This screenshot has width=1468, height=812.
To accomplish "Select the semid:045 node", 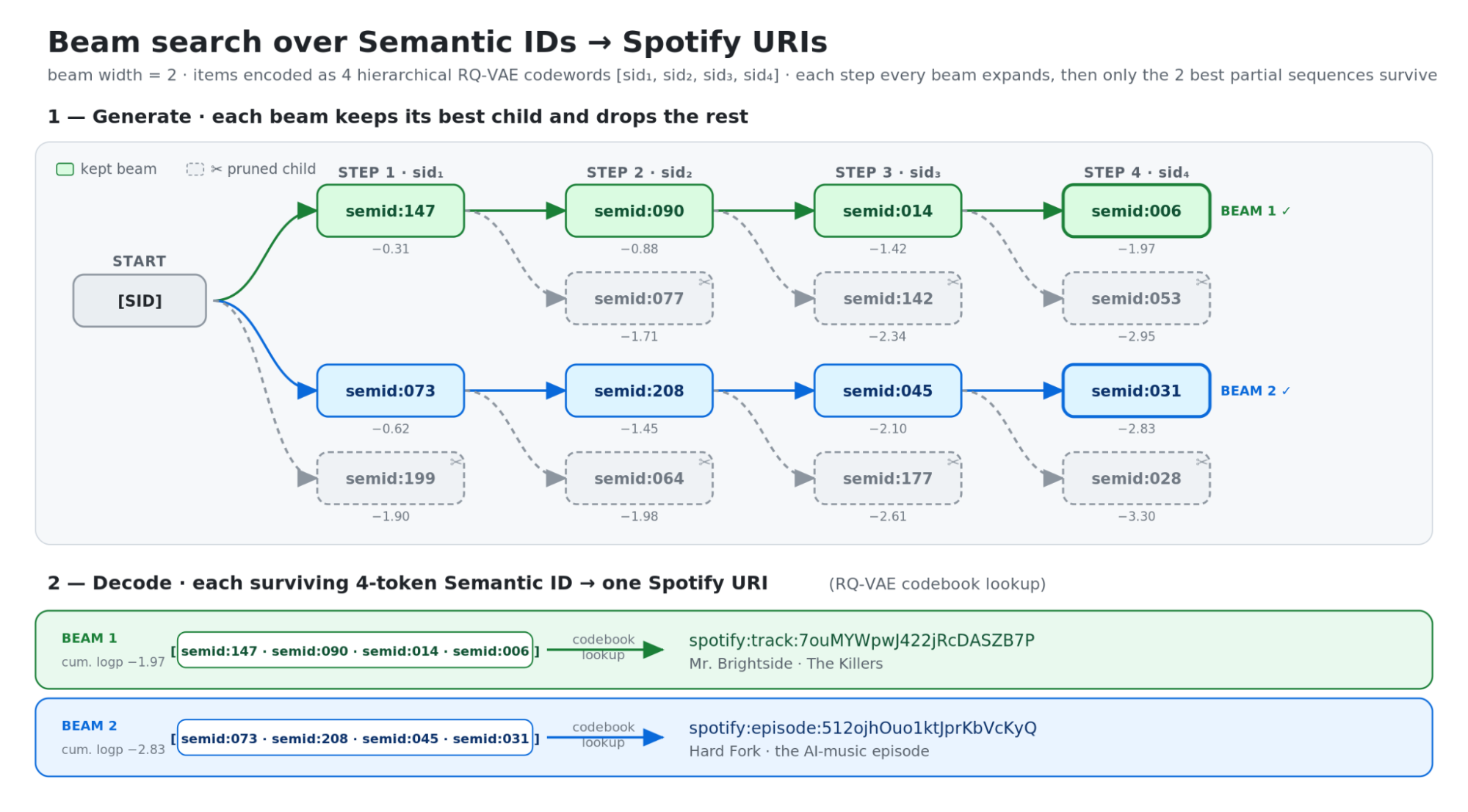I will (888, 391).
